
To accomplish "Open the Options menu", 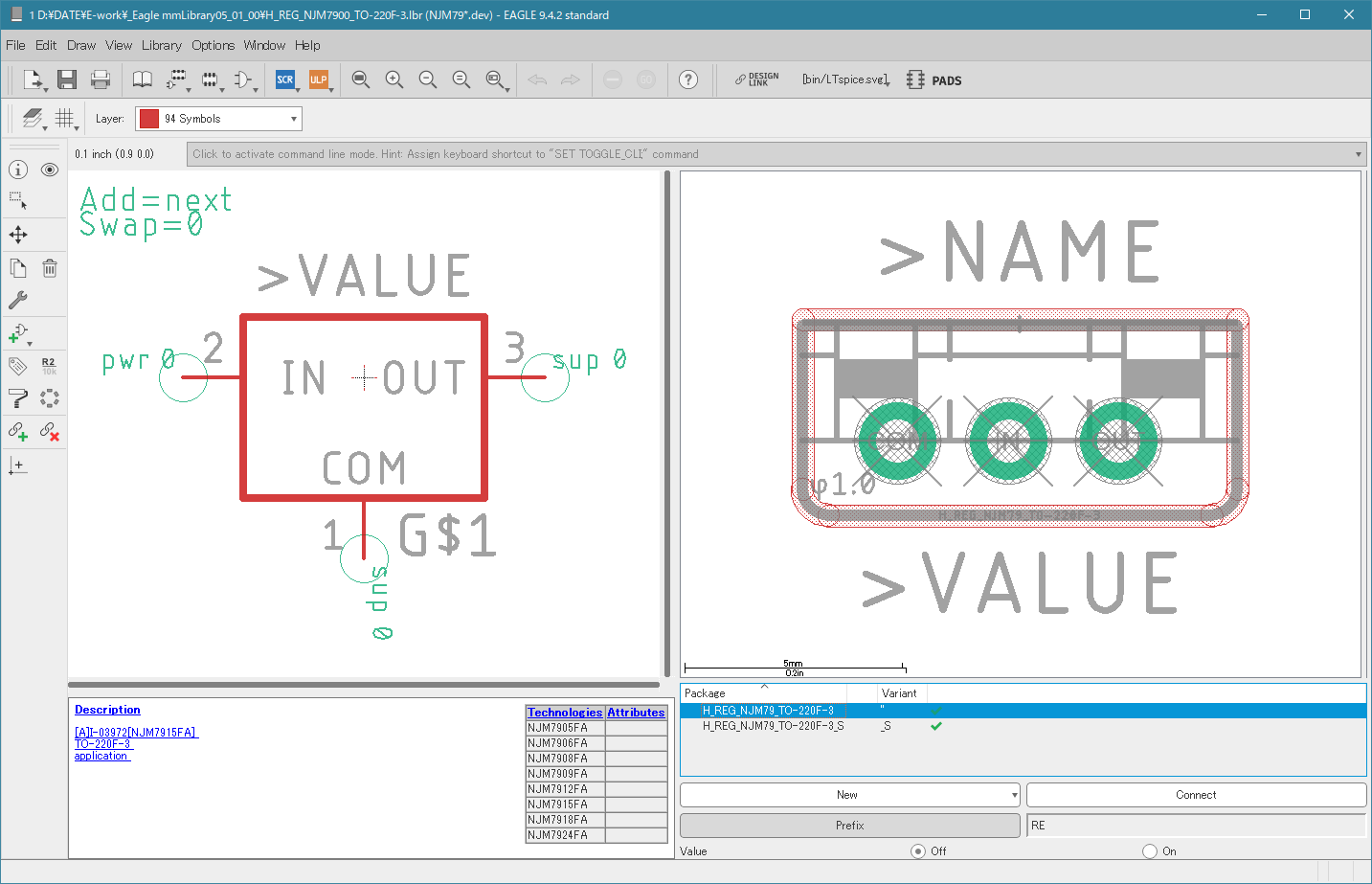I will [213, 45].
